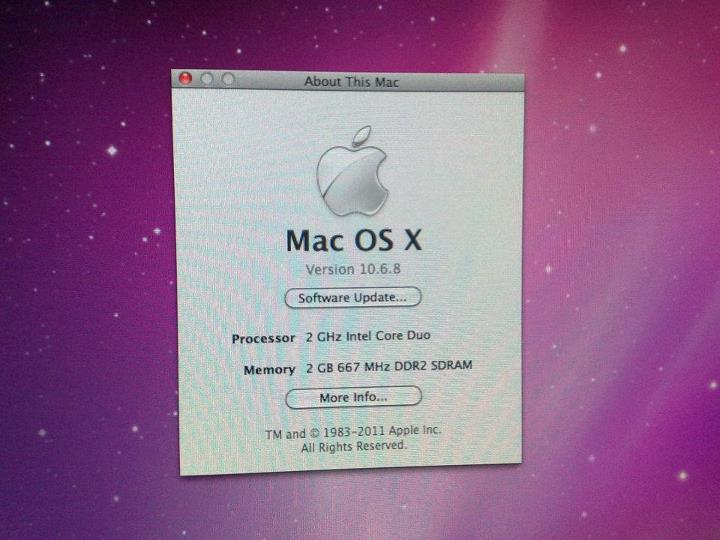Select the 2 GHz Intel Core Duo text

[x=368, y=336]
